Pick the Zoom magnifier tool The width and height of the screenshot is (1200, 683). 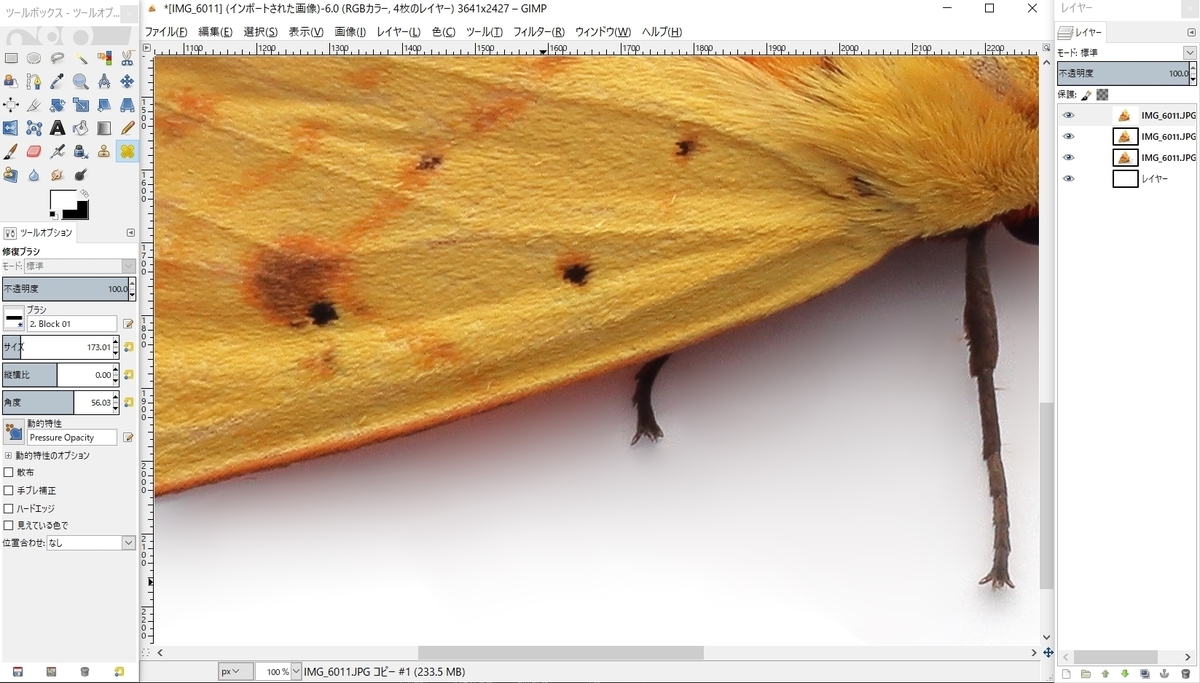[x=80, y=81]
